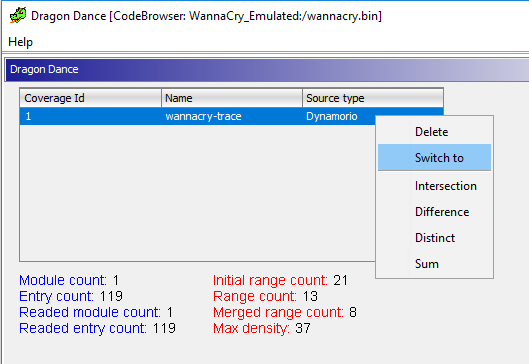Select Sum in the context menu
Viewport: 529px width, 364px height.
tap(434, 264)
